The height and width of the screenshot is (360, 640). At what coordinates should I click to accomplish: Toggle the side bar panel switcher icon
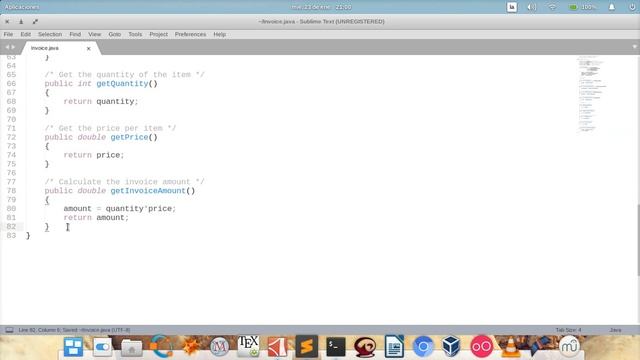tap(9, 330)
